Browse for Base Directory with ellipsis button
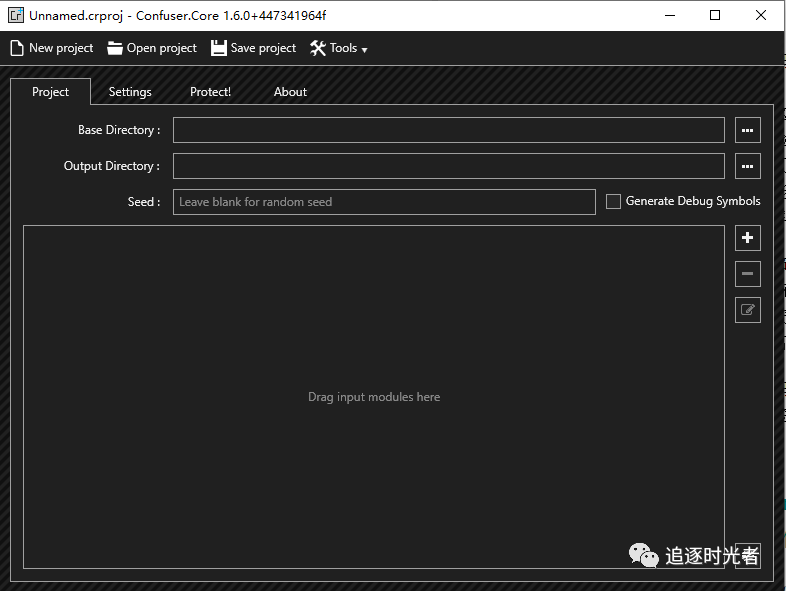 click(747, 130)
